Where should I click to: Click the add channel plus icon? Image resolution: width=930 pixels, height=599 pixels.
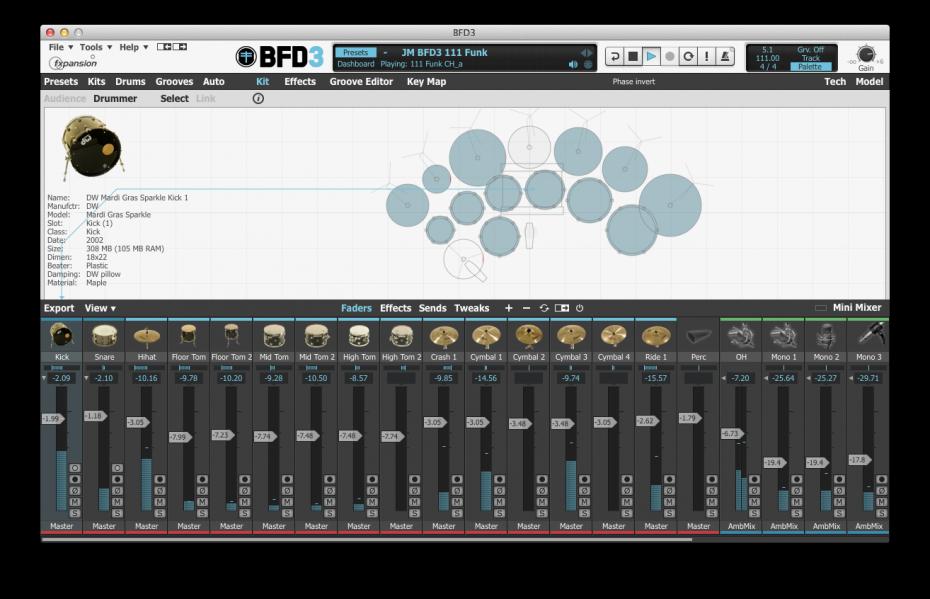click(x=508, y=308)
